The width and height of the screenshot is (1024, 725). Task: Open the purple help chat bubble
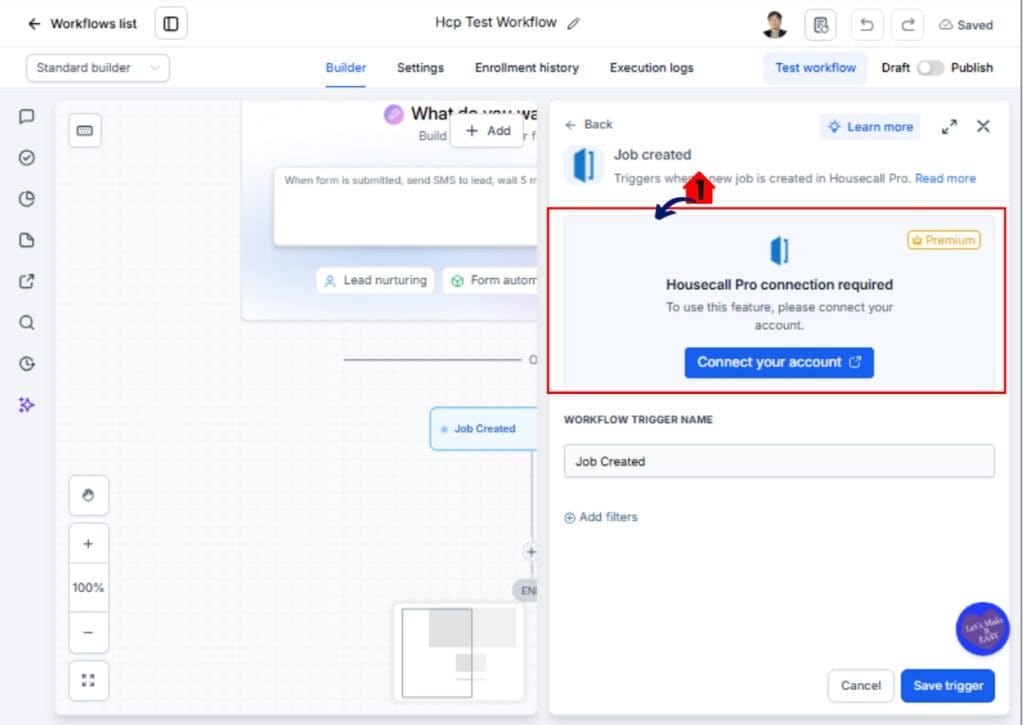pyautogui.click(x=983, y=629)
